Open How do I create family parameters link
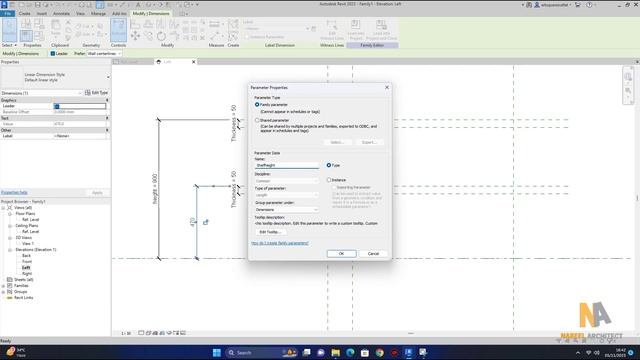Viewport: 640px width, 360px height. (x=280, y=243)
